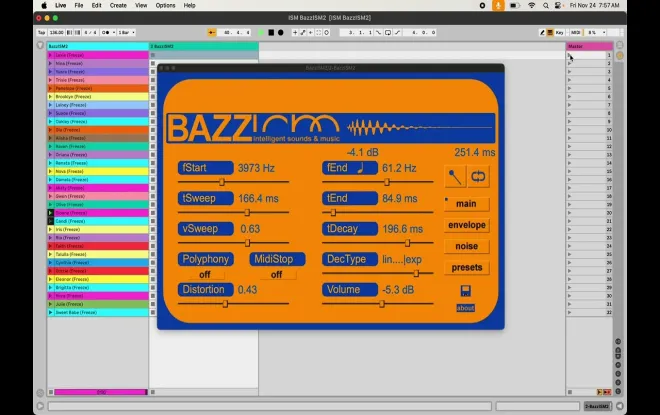Viewport: 660px width, 415px height.
Task: Toggle the computer MIDI keyboard button
Action: (x=550, y=32)
